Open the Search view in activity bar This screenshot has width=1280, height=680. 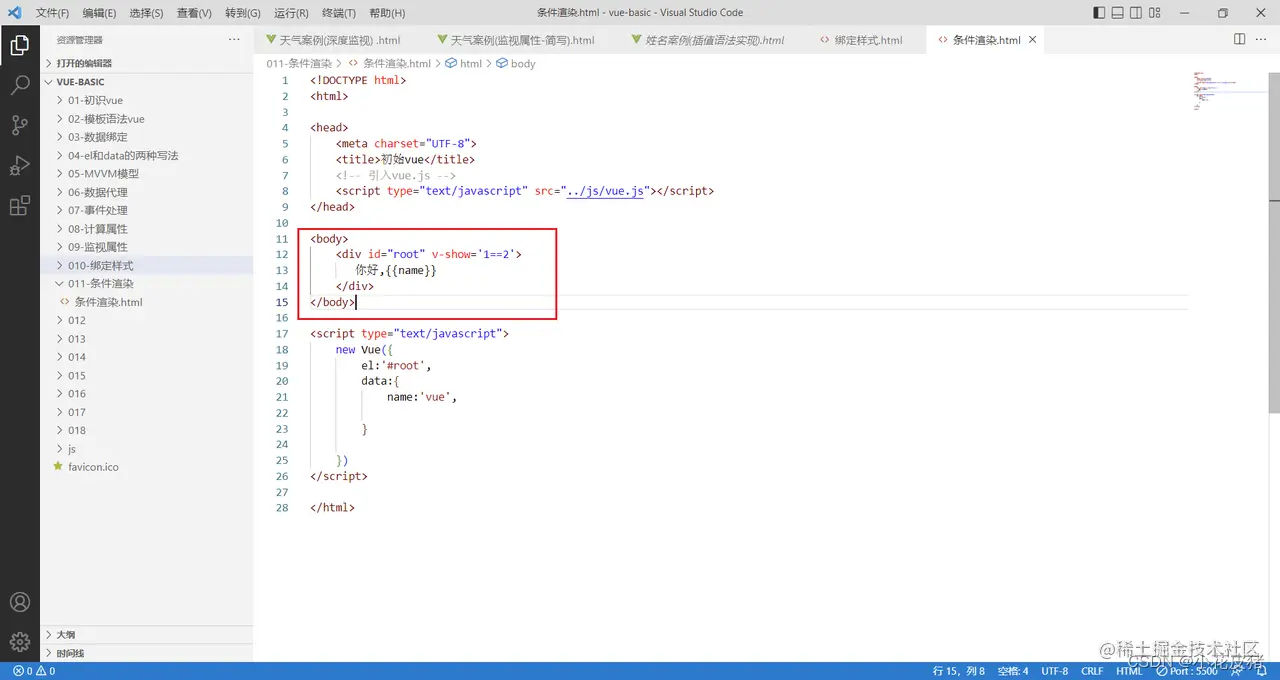click(19, 85)
